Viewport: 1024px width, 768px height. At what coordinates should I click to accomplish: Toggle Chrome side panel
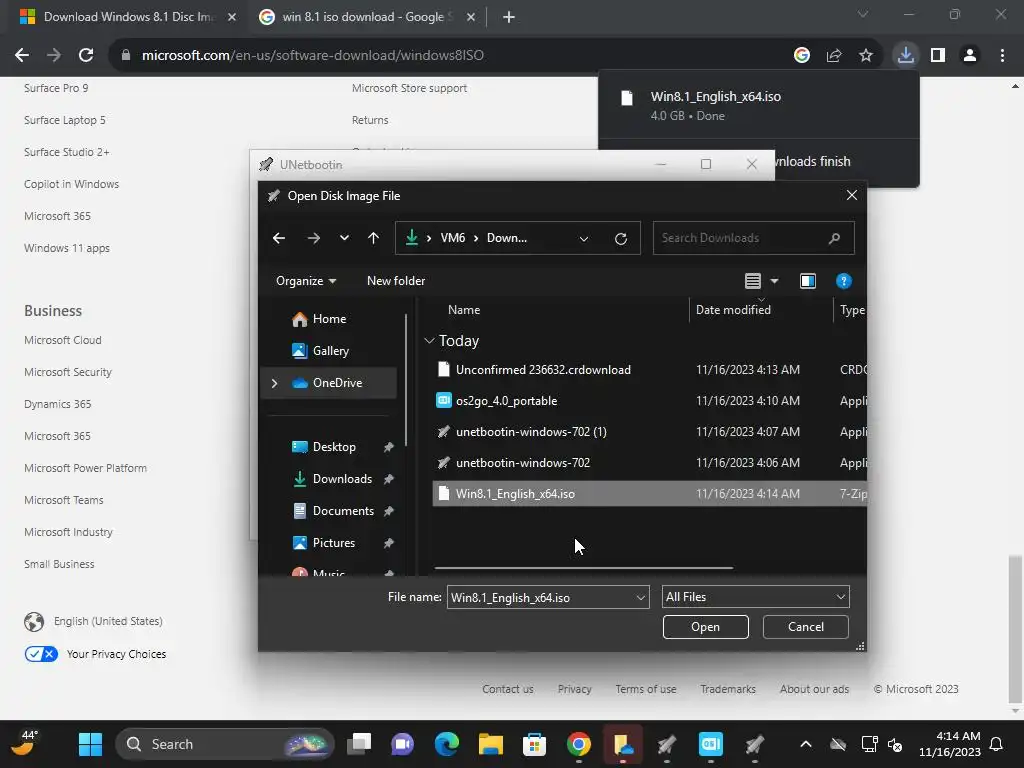pos(938,56)
